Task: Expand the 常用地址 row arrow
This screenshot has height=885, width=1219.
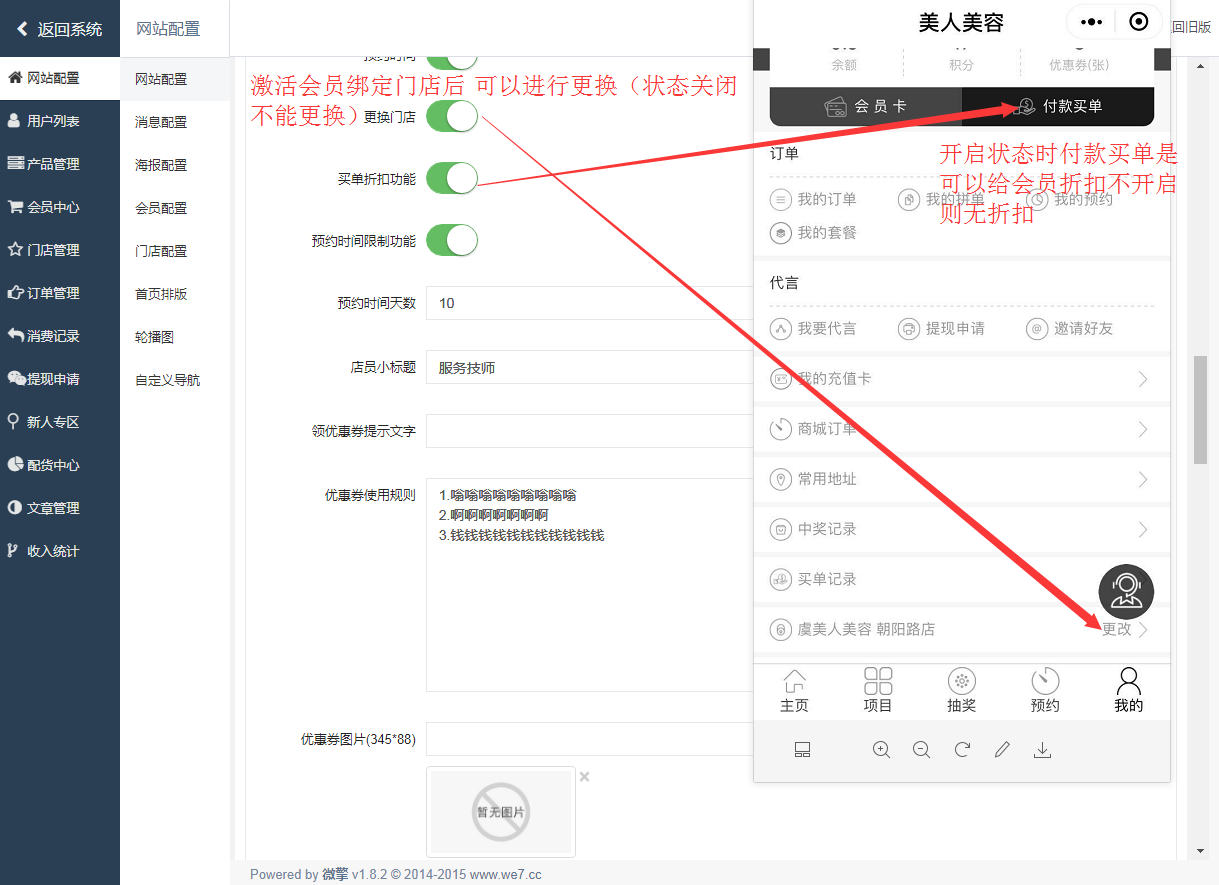Action: 1143,479
